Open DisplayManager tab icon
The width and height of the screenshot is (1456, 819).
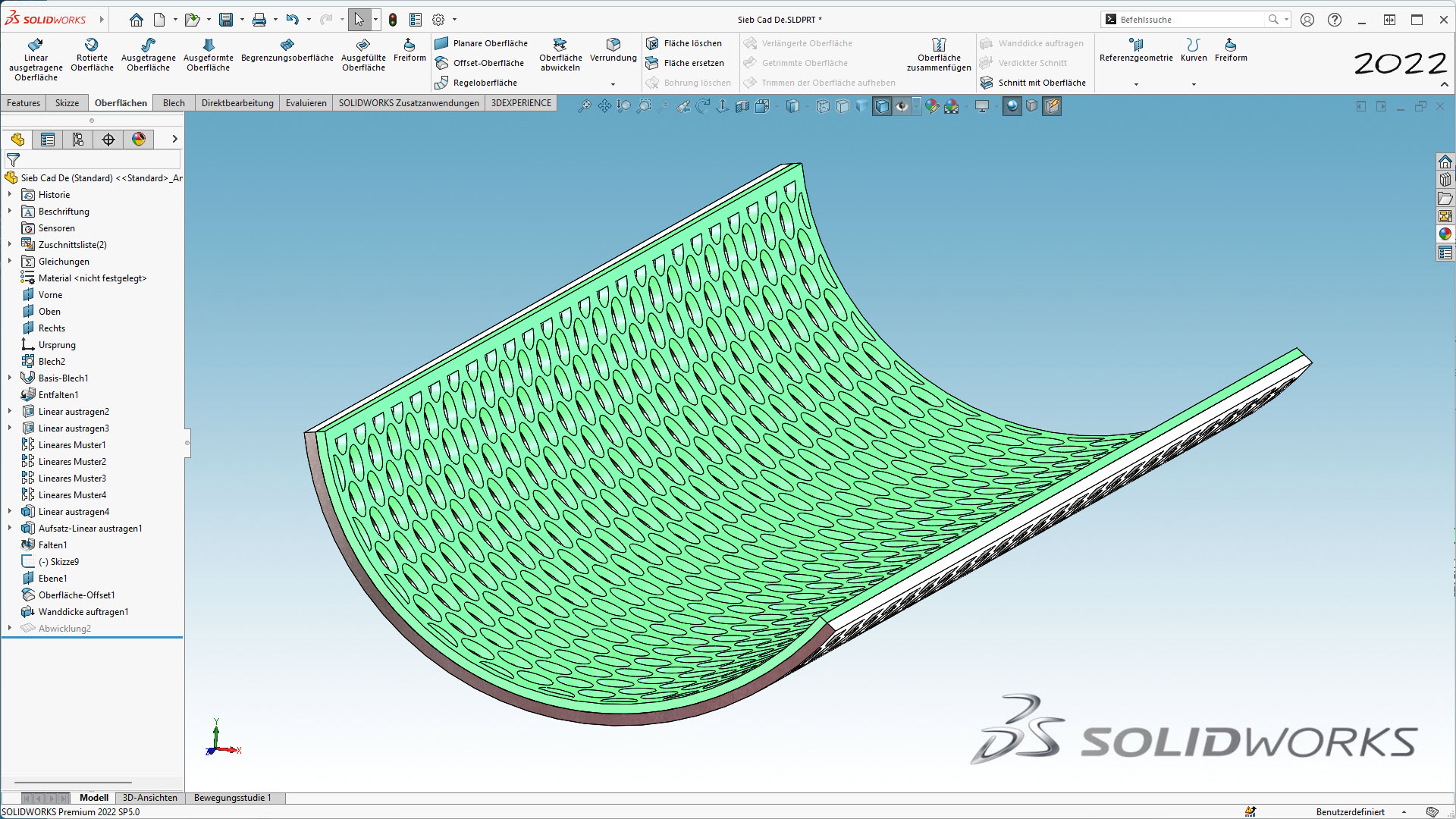pyautogui.click(x=139, y=140)
